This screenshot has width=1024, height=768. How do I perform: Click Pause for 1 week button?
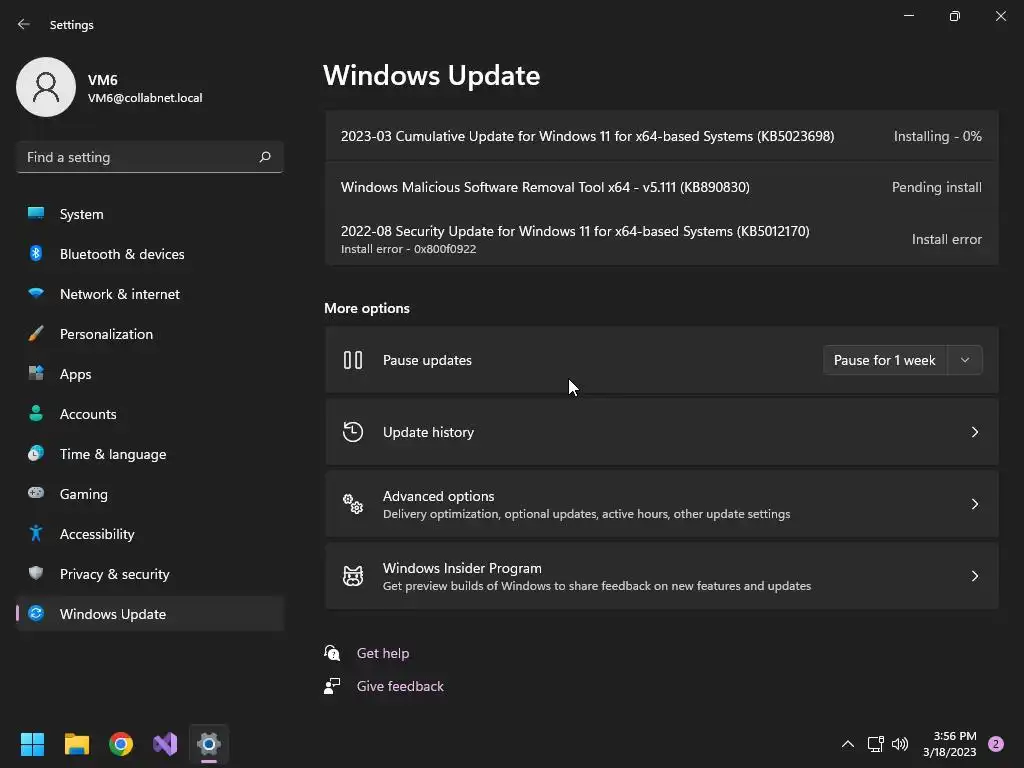click(x=885, y=360)
